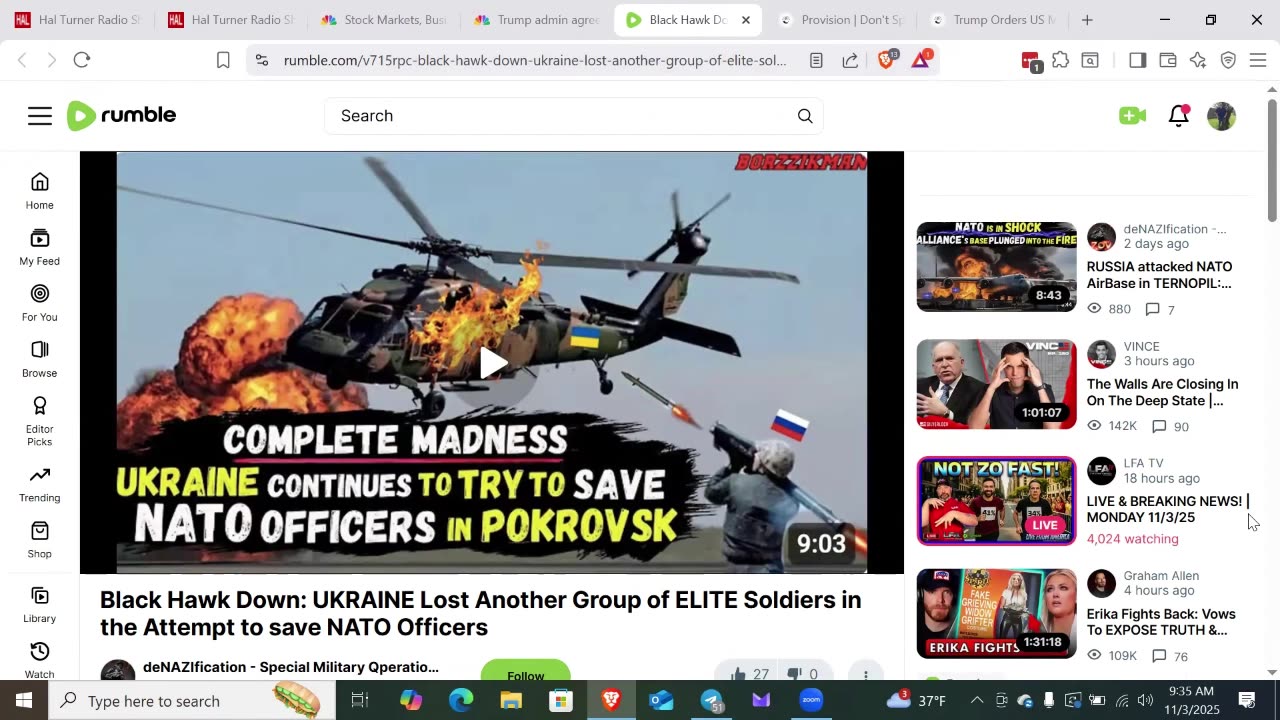
Task: Open Brave Rewards triangle icon
Action: click(x=922, y=60)
